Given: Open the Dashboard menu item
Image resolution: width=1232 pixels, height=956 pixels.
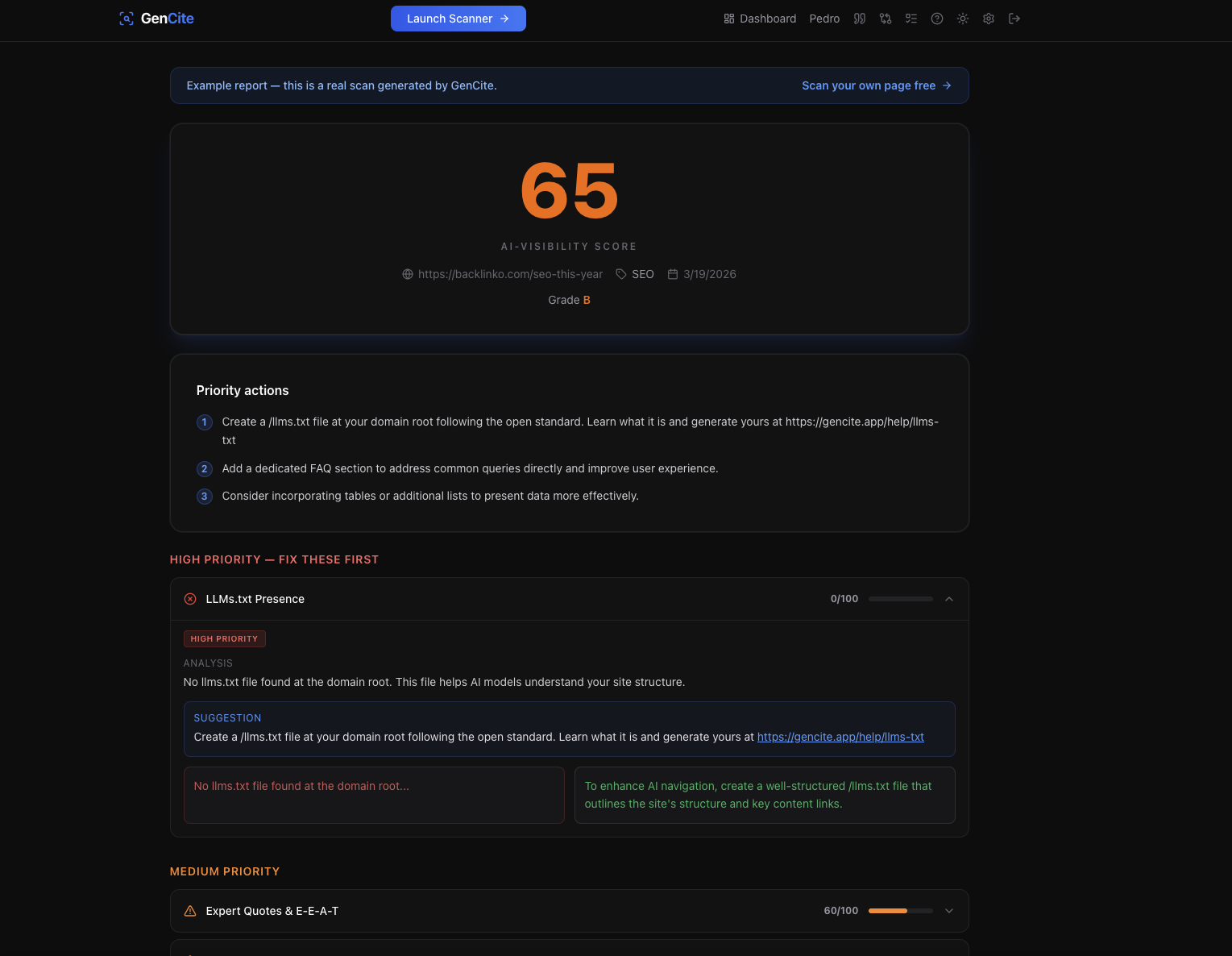Looking at the screenshot, I should (760, 19).
